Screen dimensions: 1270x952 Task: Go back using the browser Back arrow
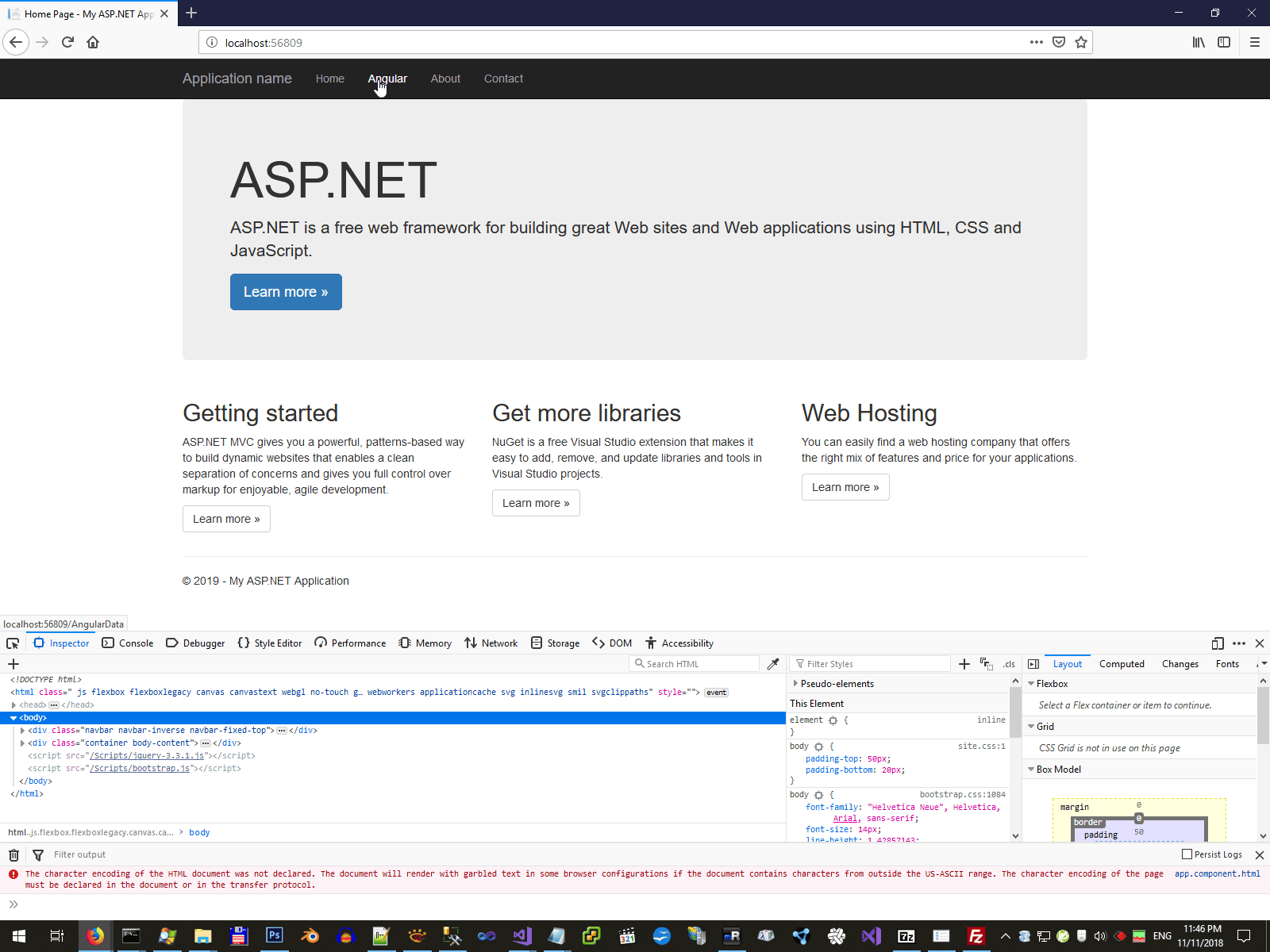[16, 42]
